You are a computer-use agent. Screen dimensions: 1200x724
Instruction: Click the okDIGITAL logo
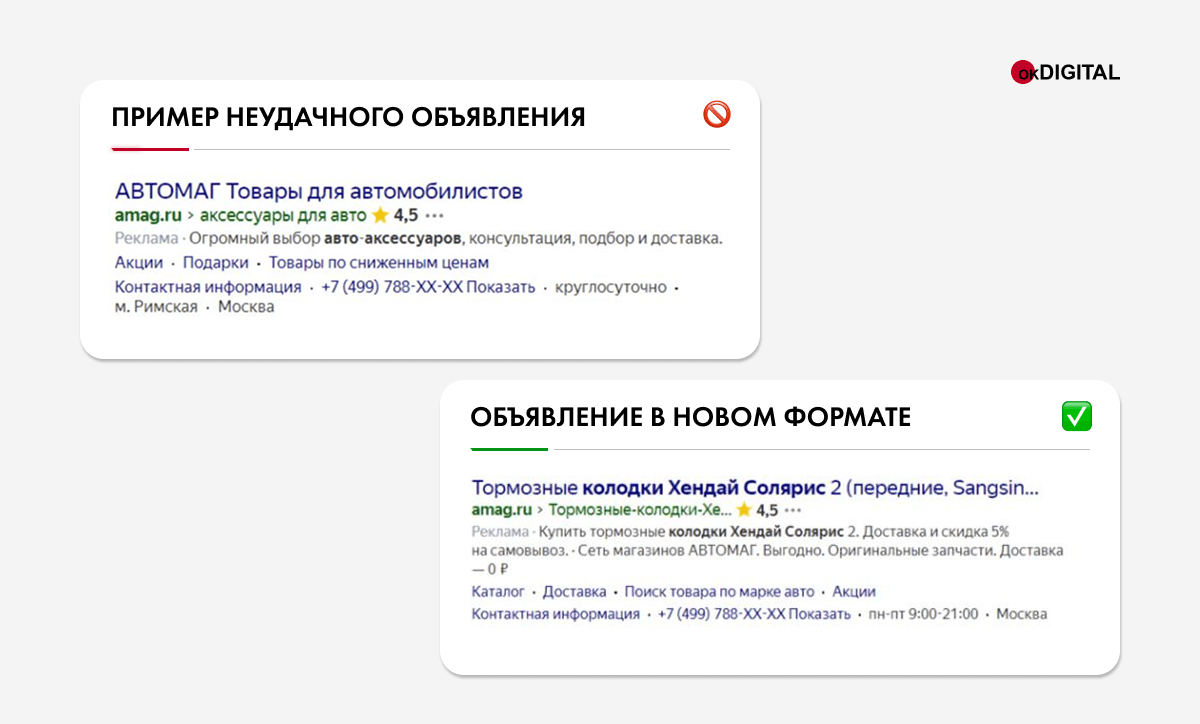tap(1065, 72)
